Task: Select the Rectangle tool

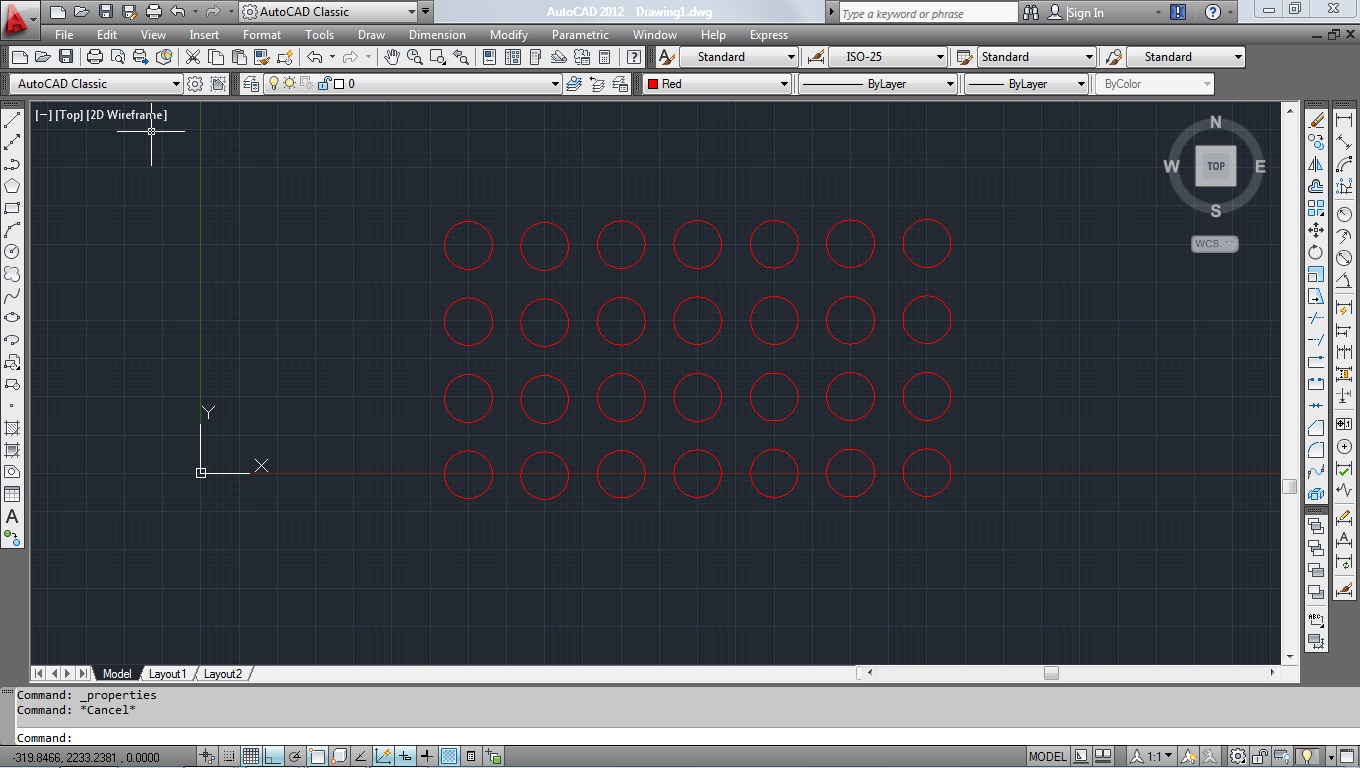Action: [12, 208]
